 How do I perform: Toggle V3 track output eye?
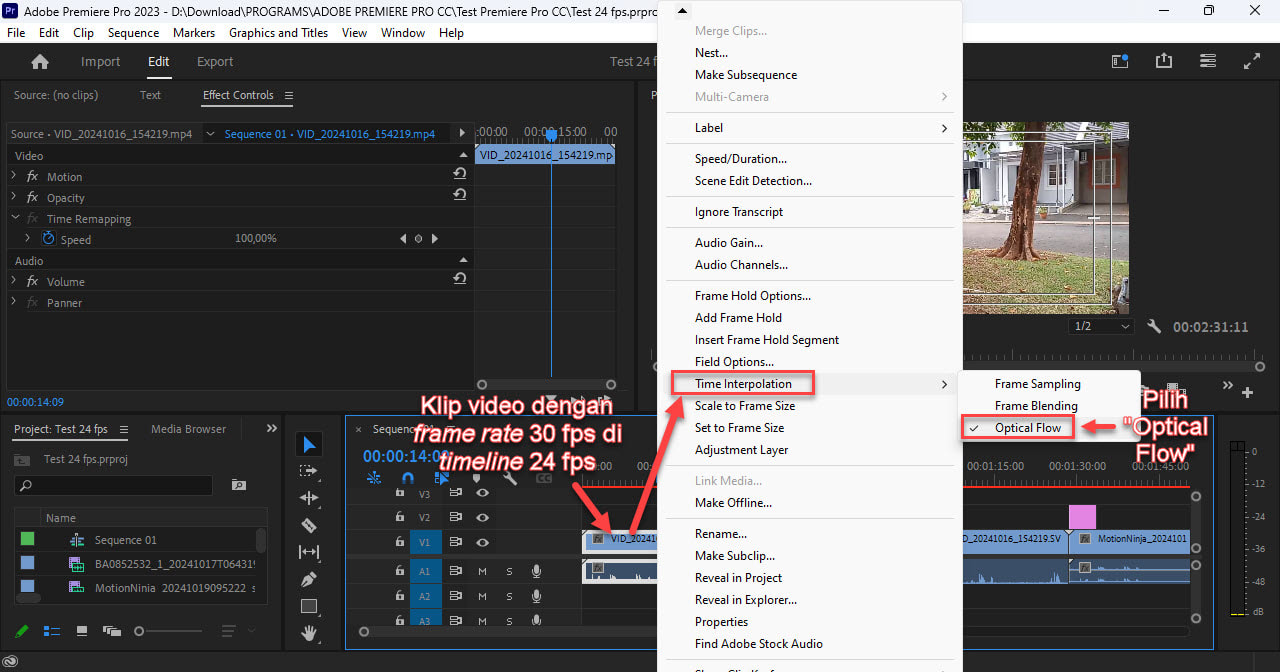click(483, 494)
